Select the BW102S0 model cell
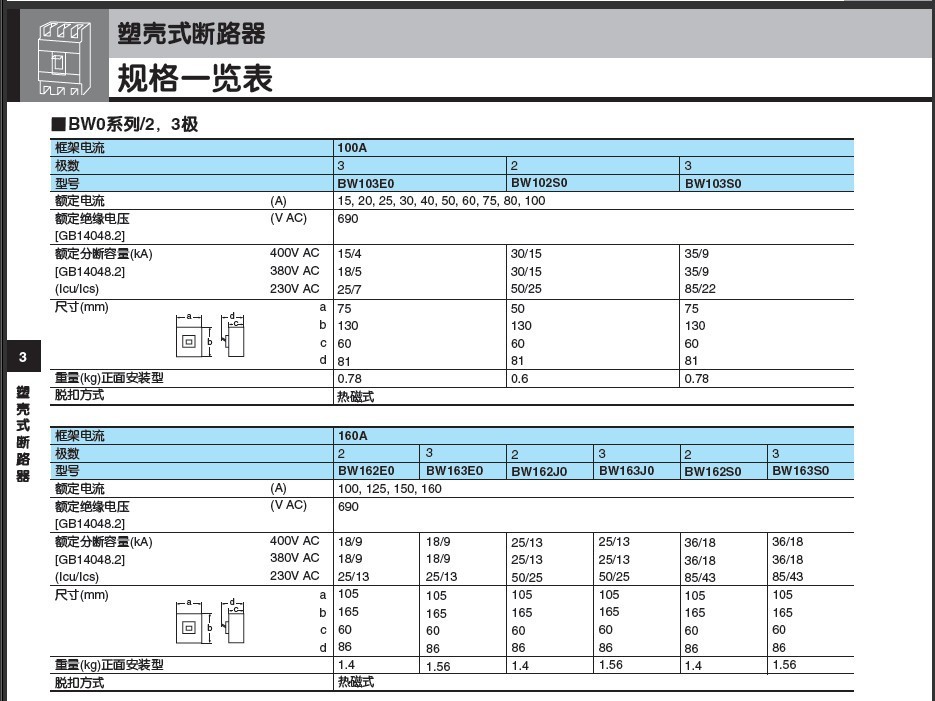 point(539,183)
